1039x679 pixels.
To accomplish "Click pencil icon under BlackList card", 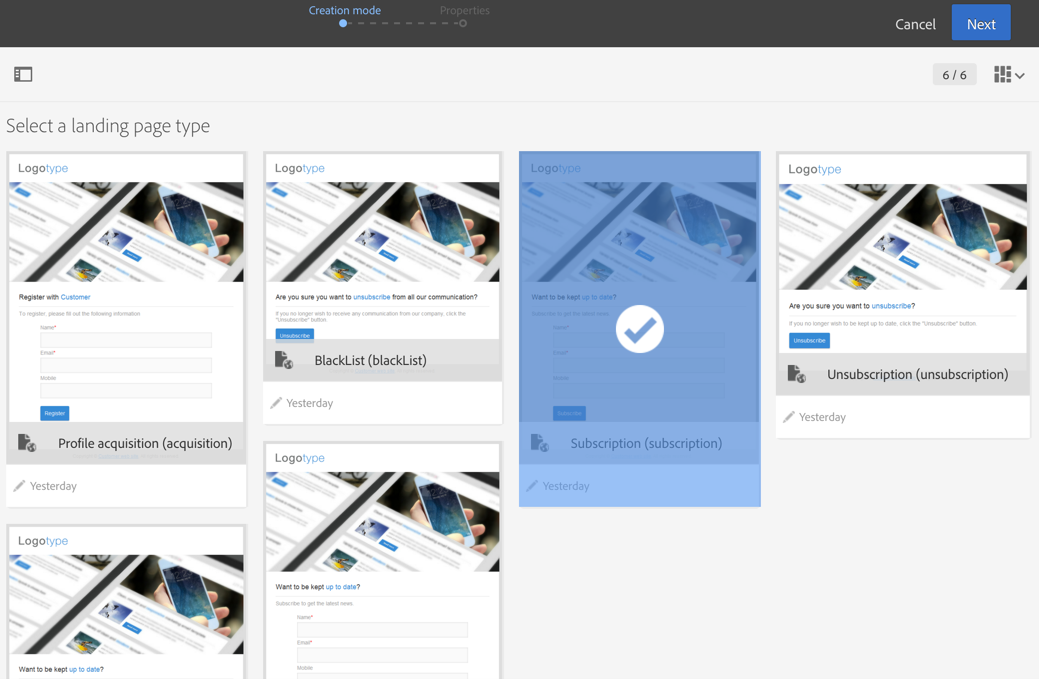I will click(x=276, y=403).
